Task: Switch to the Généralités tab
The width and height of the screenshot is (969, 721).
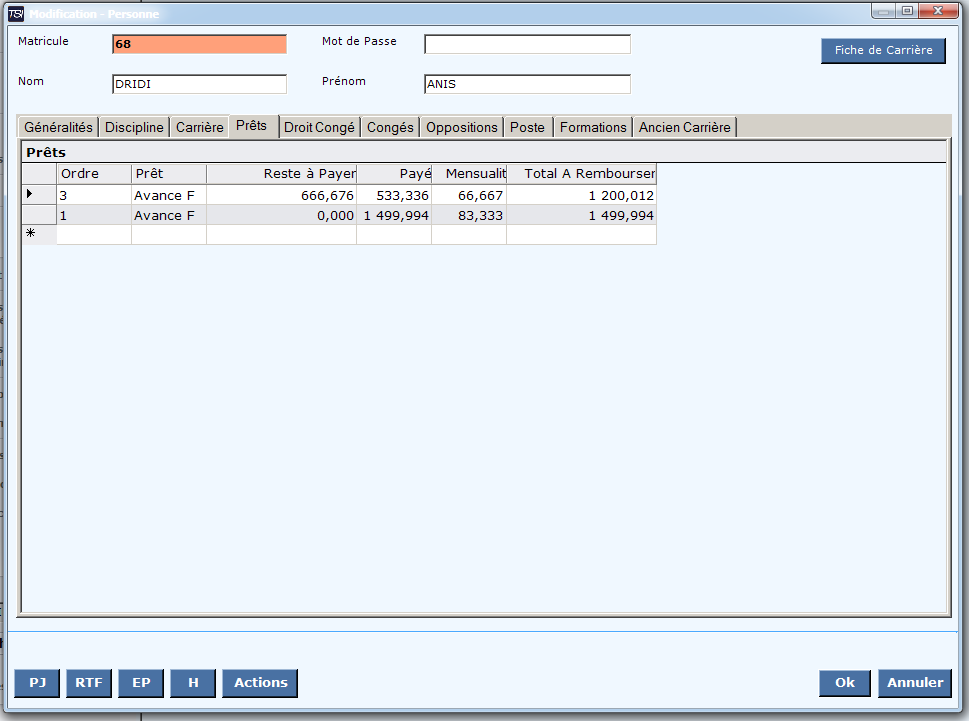Action: tap(58, 127)
